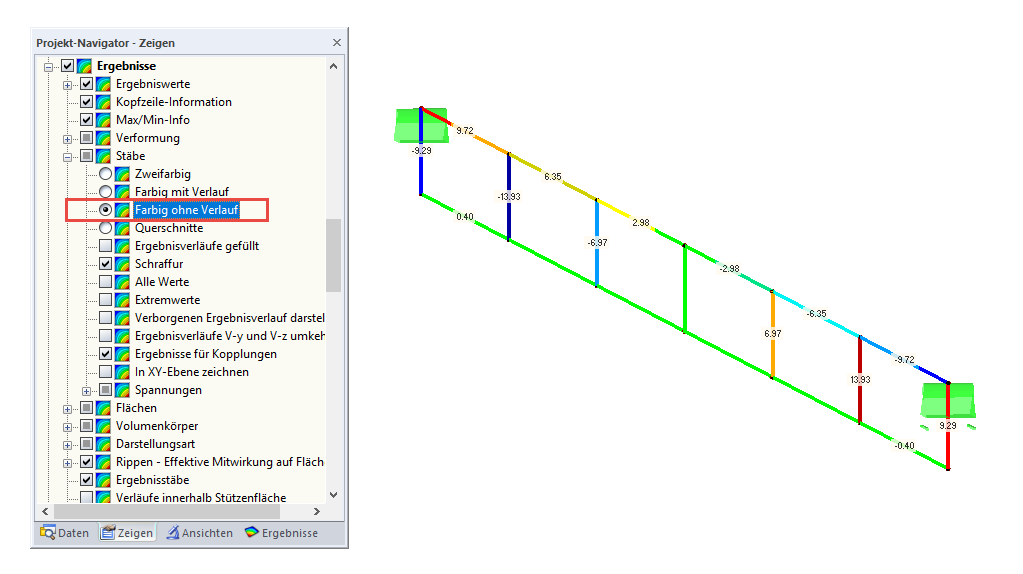The width and height of the screenshot is (1023, 574).
Task: Click the horizontal scrollbar right arrow
Action: tap(316, 511)
